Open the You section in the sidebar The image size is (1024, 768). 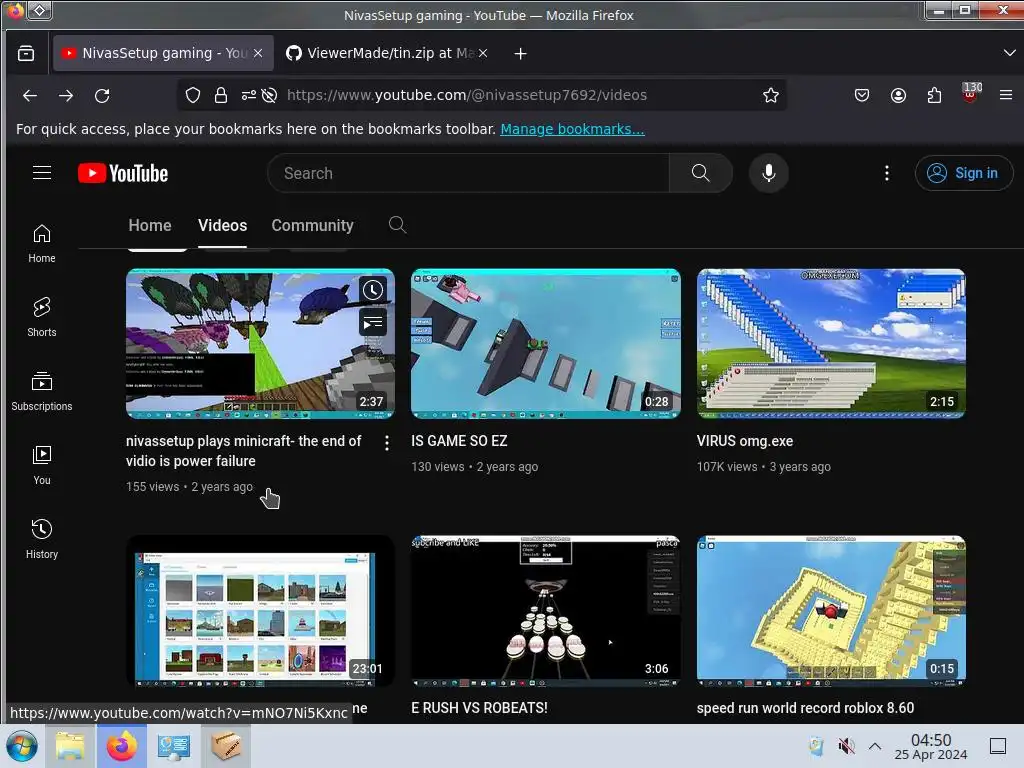click(x=42, y=465)
